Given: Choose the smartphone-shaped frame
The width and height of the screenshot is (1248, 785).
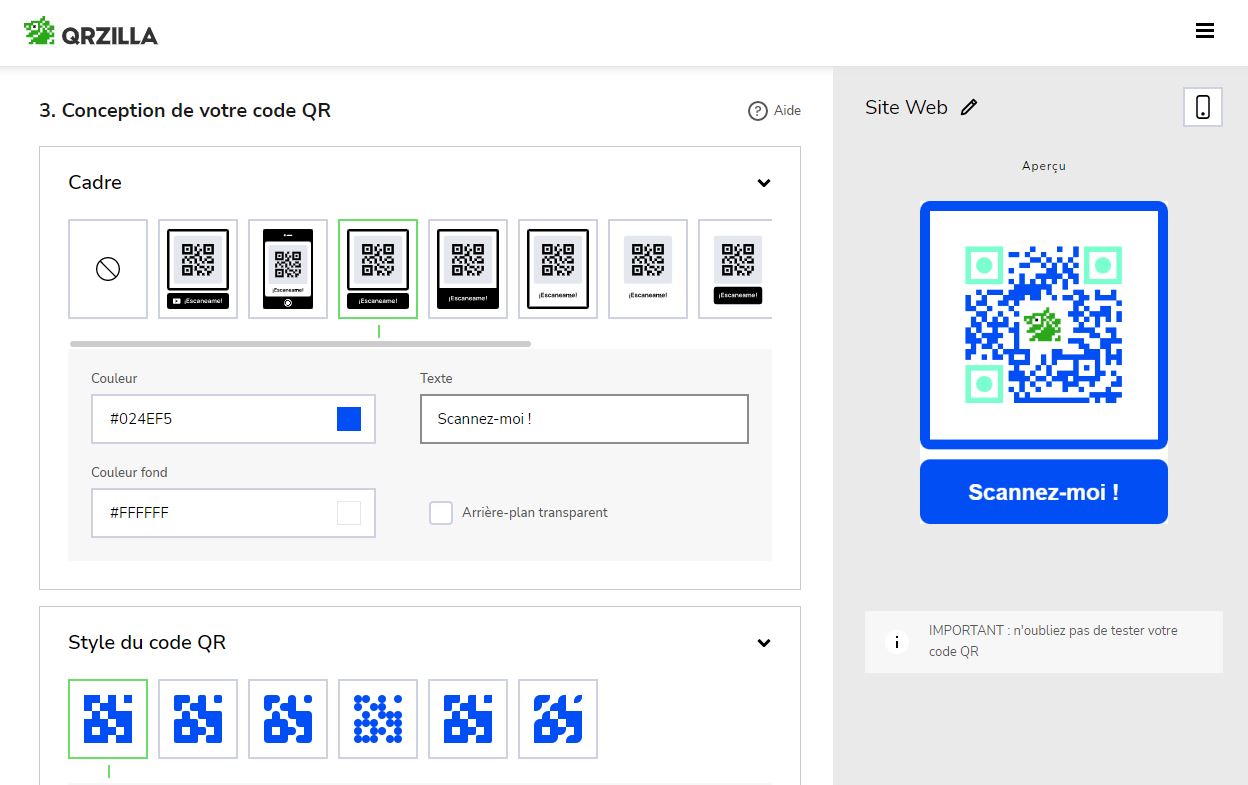Looking at the screenshot, I should tap(288, 269).
